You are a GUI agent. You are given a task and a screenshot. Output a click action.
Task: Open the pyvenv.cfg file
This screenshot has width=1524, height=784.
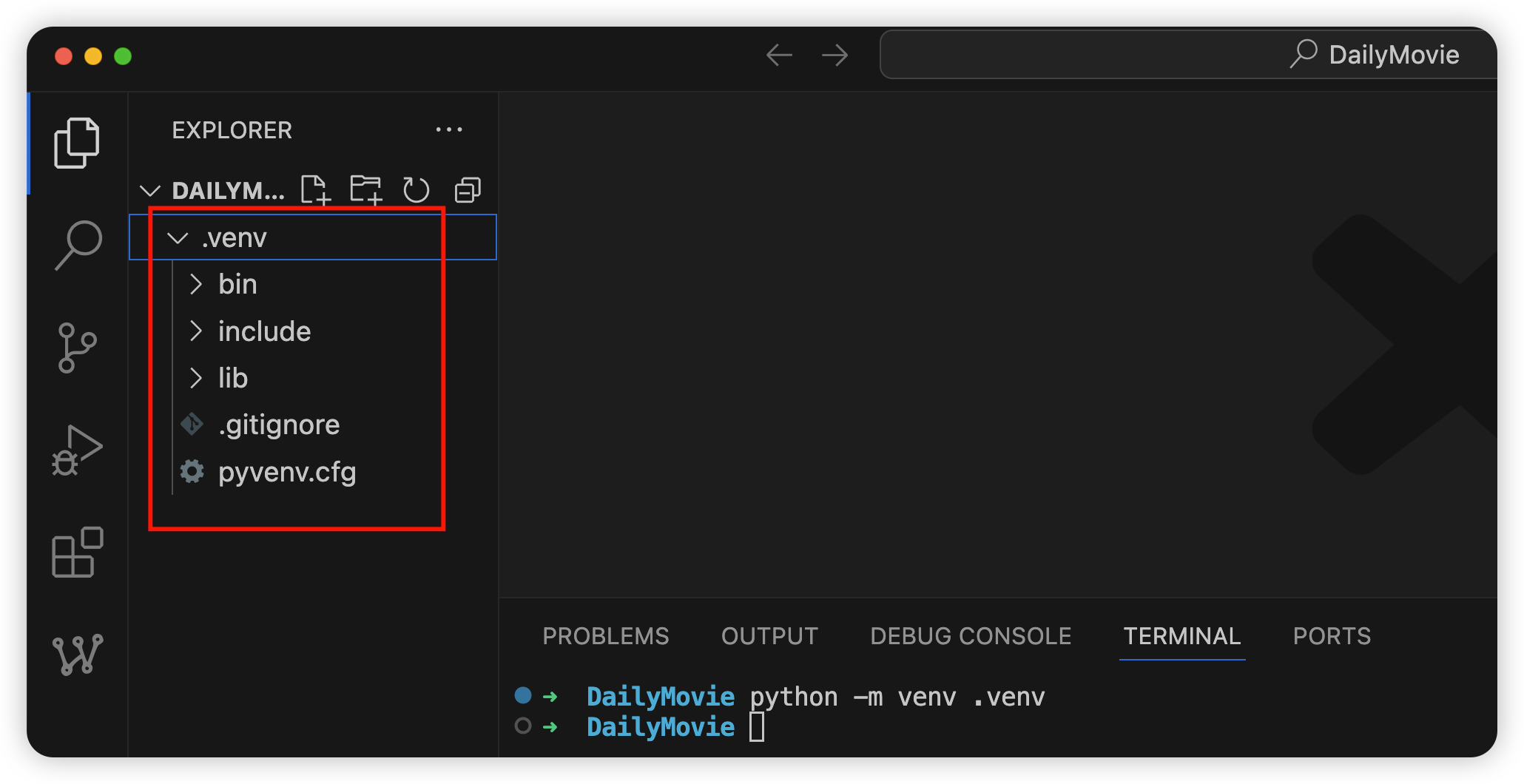(287, 472)
